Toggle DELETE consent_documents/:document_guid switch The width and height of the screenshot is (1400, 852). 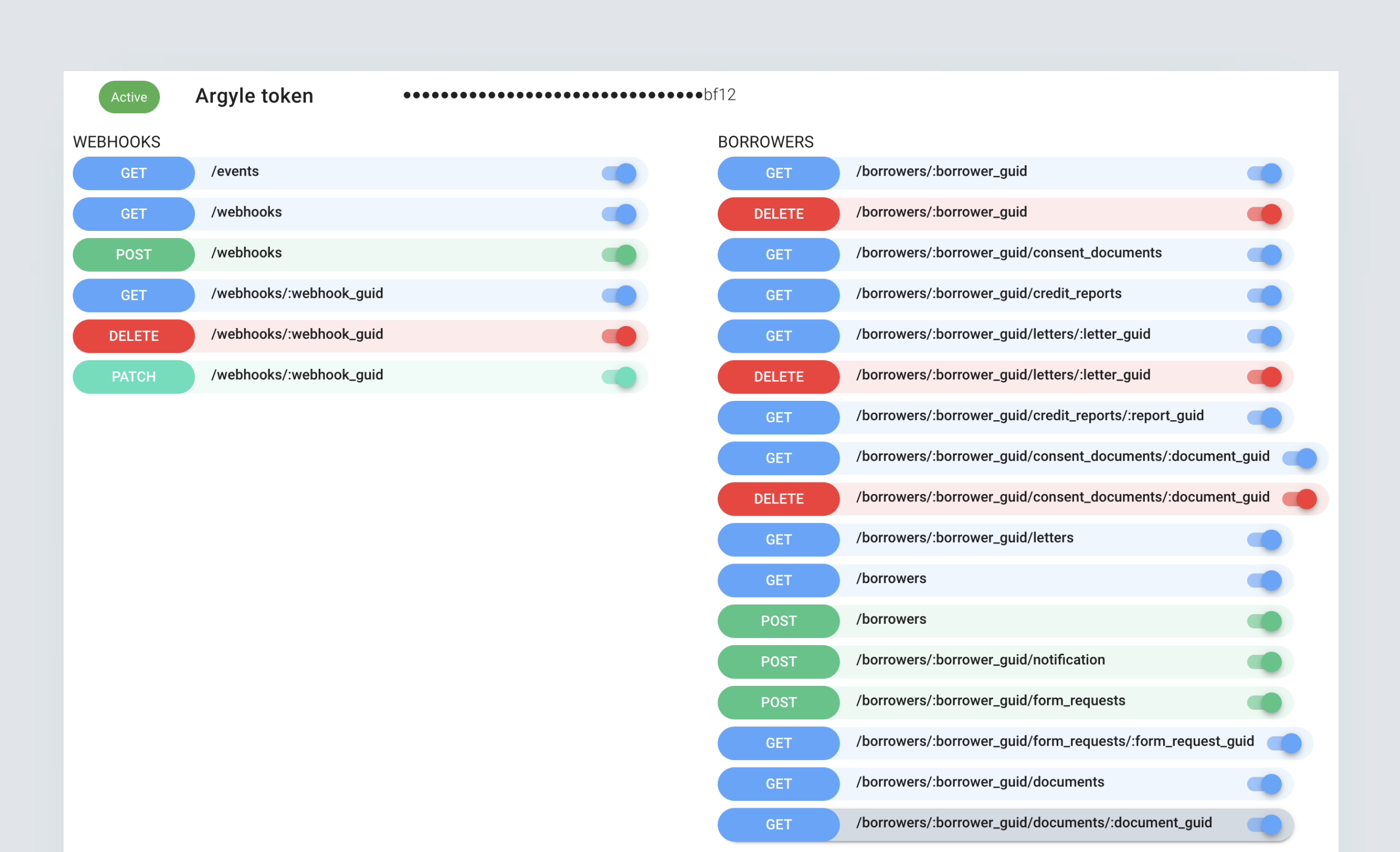click(x=1299, y=499)
